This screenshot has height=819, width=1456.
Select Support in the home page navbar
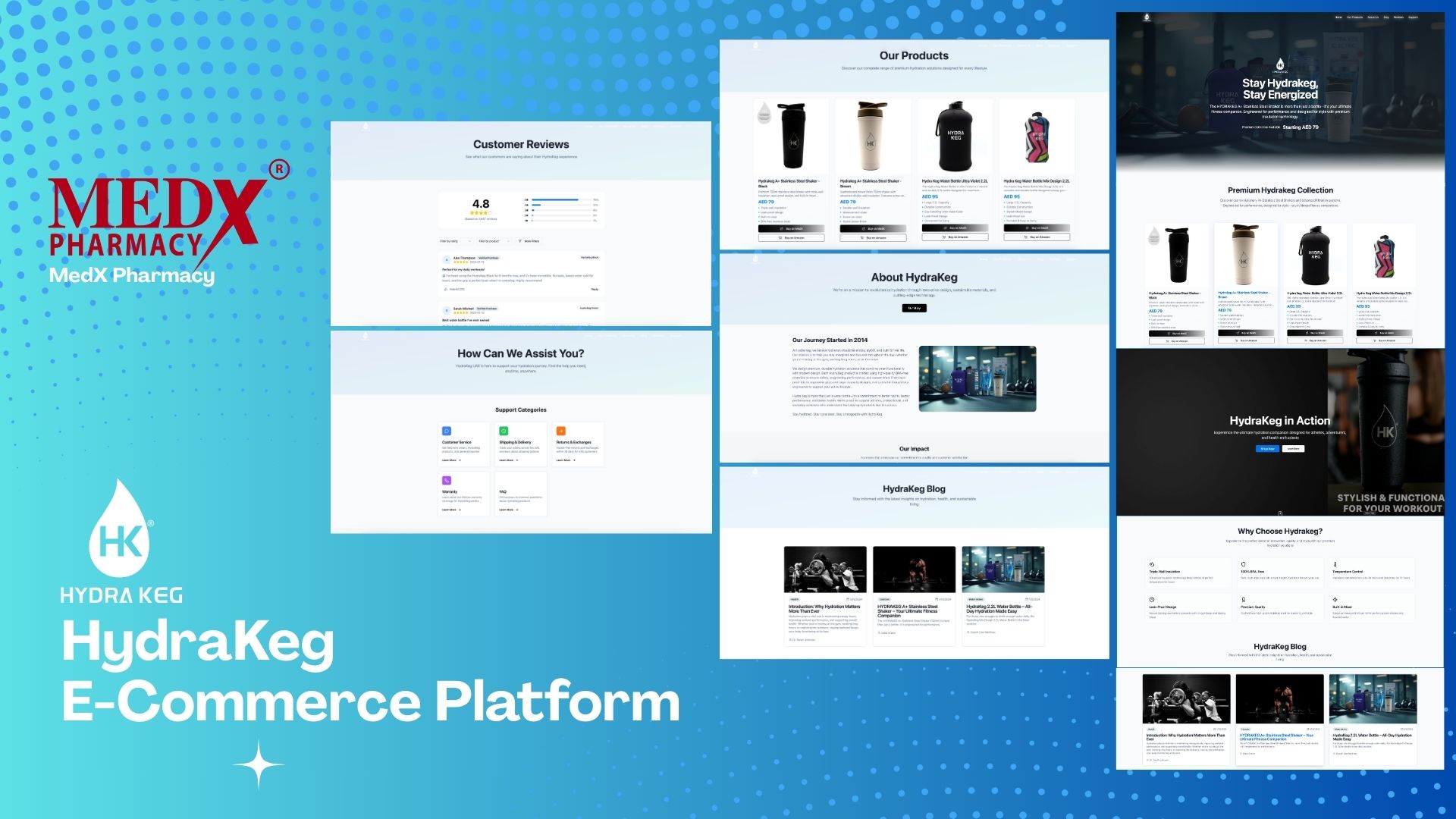1413,17
